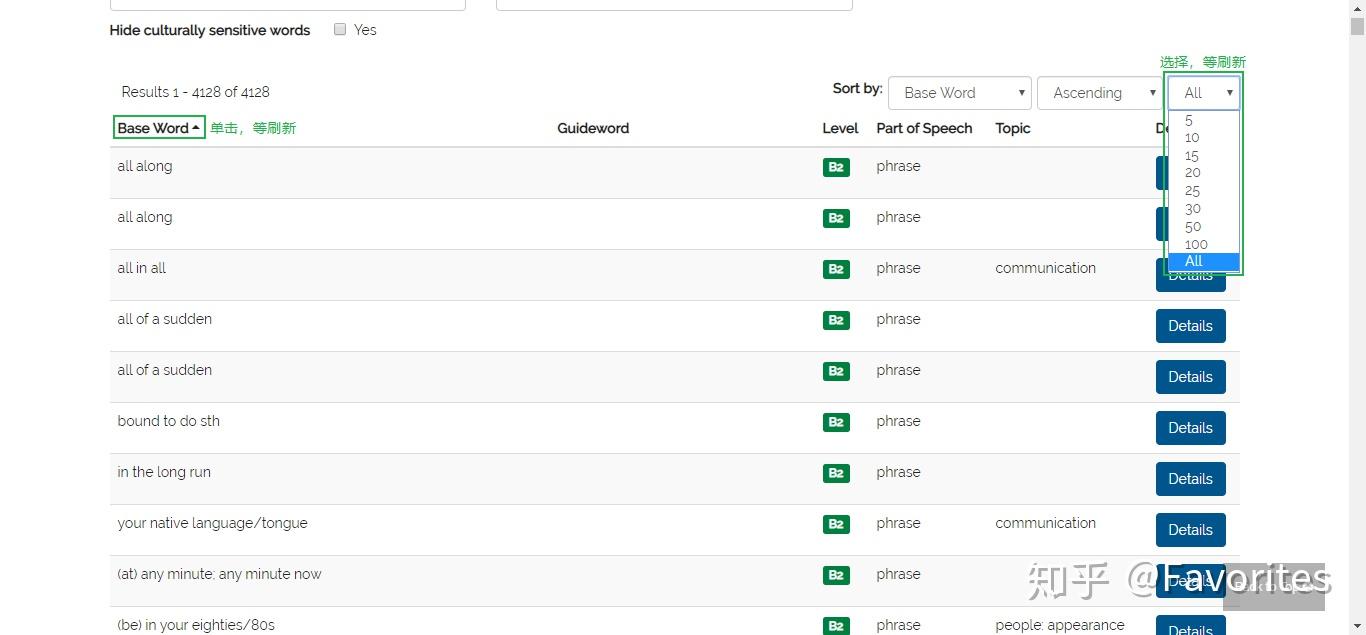
Task: Click the "Part of Speech" column header
Action: click(924, 128)
